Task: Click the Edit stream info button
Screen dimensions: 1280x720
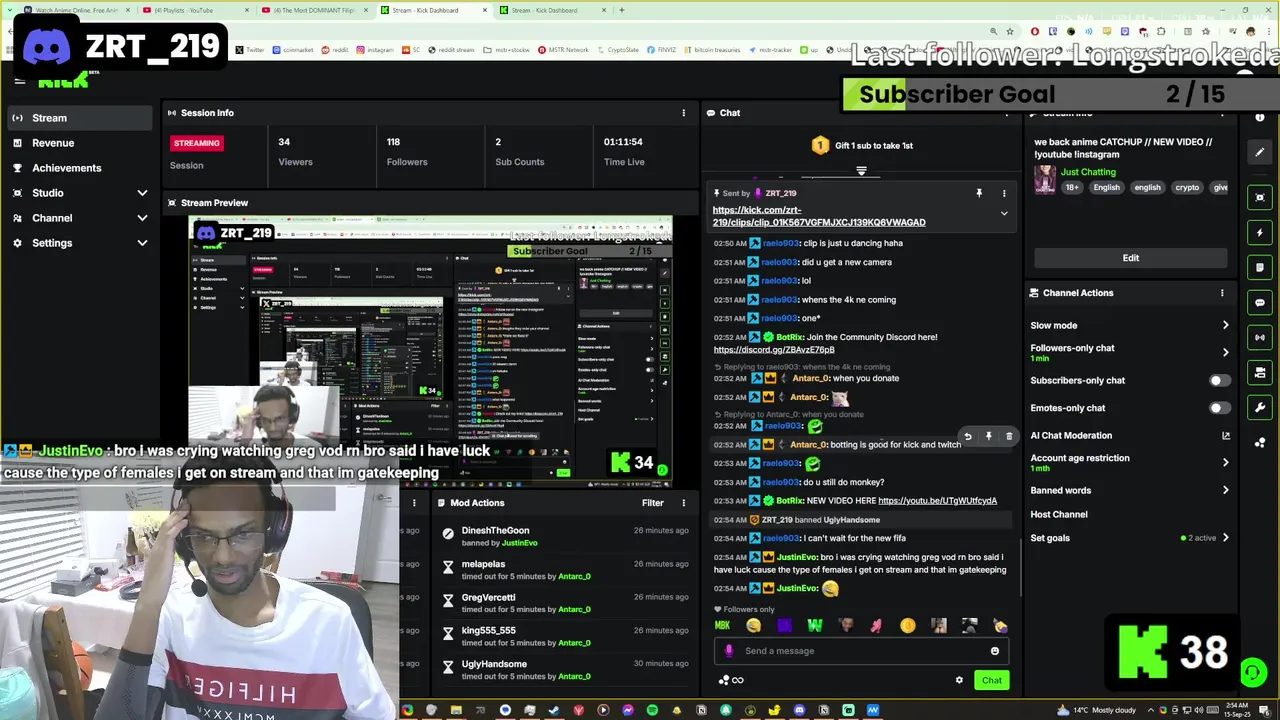Action: (x=1130, y=258)
